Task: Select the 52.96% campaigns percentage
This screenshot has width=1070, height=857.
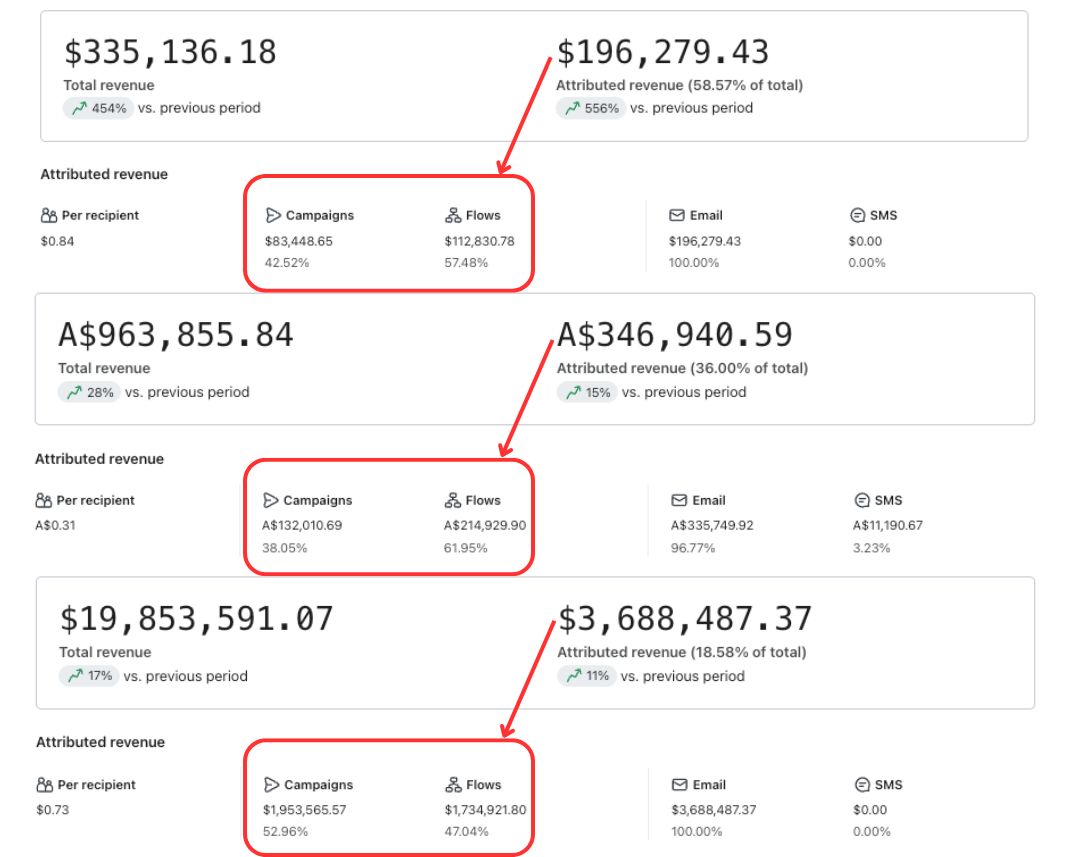Action: point(285,832)
